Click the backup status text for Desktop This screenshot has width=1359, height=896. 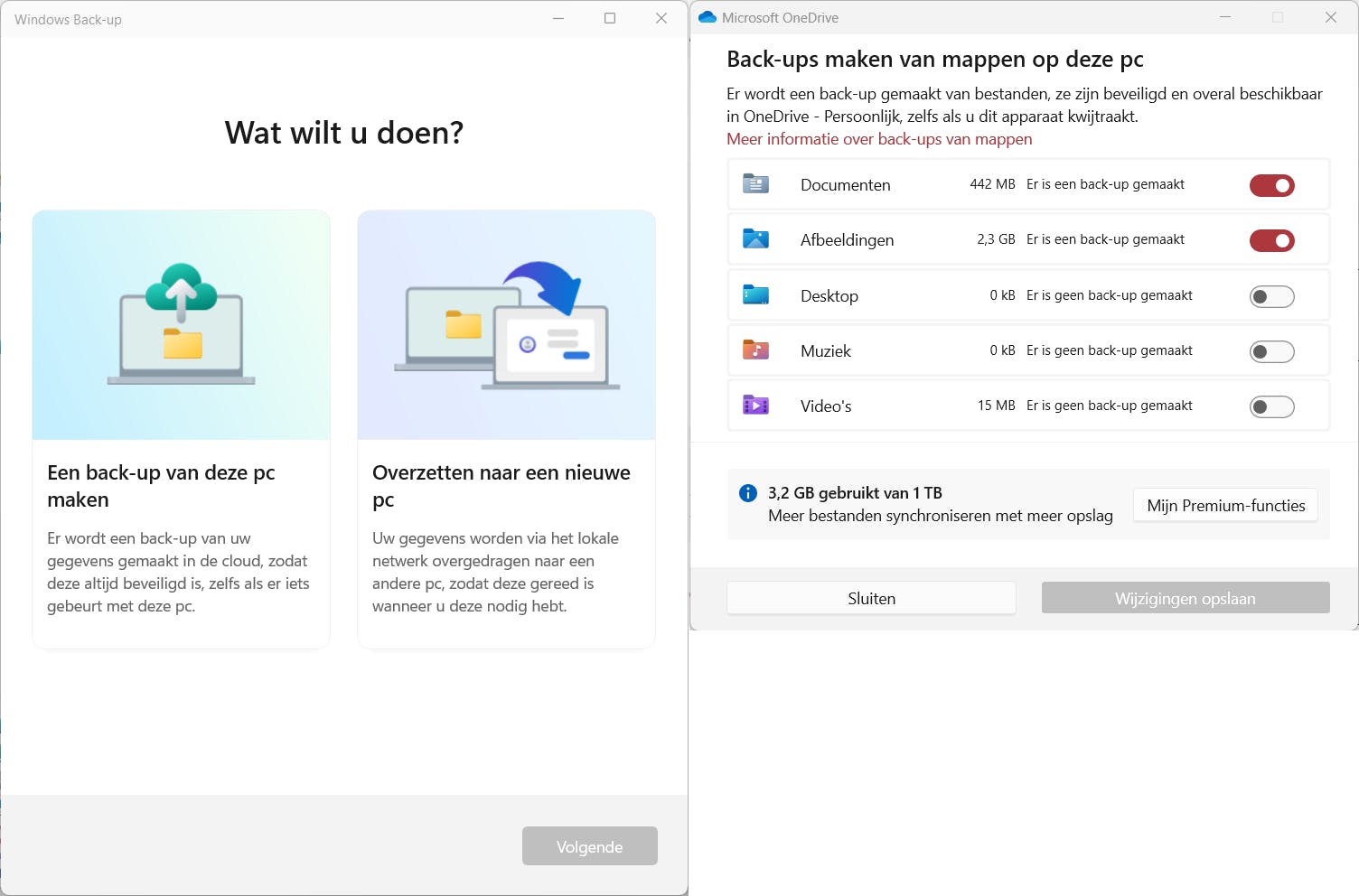[x=1110, y=295]
